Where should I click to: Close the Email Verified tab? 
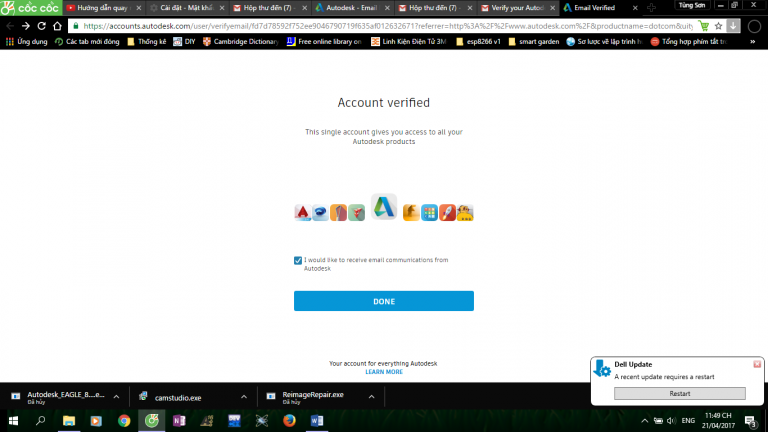pyautogui.click(x=635, y=8)
